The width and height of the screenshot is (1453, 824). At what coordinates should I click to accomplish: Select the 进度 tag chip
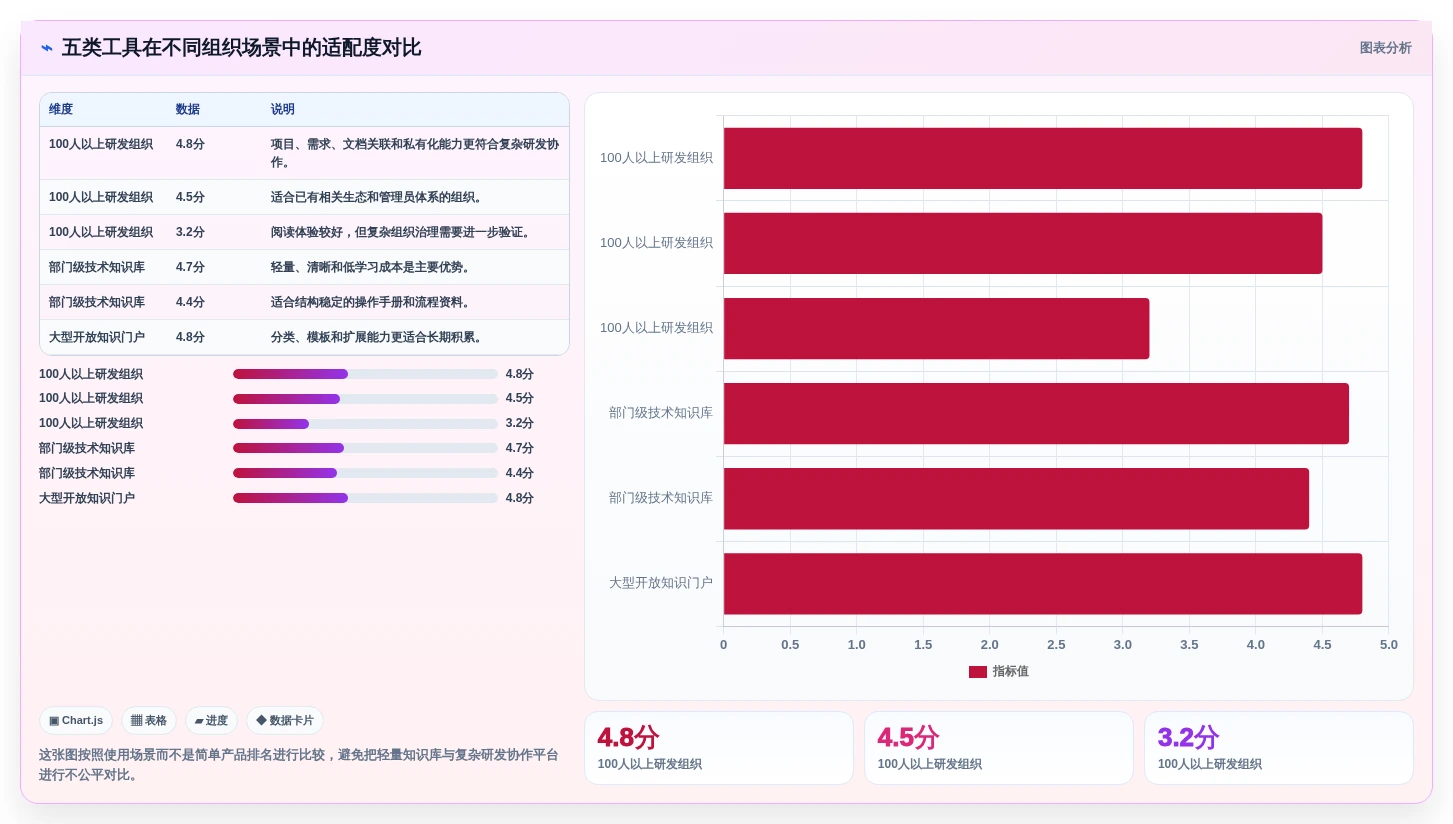[211, 720]
